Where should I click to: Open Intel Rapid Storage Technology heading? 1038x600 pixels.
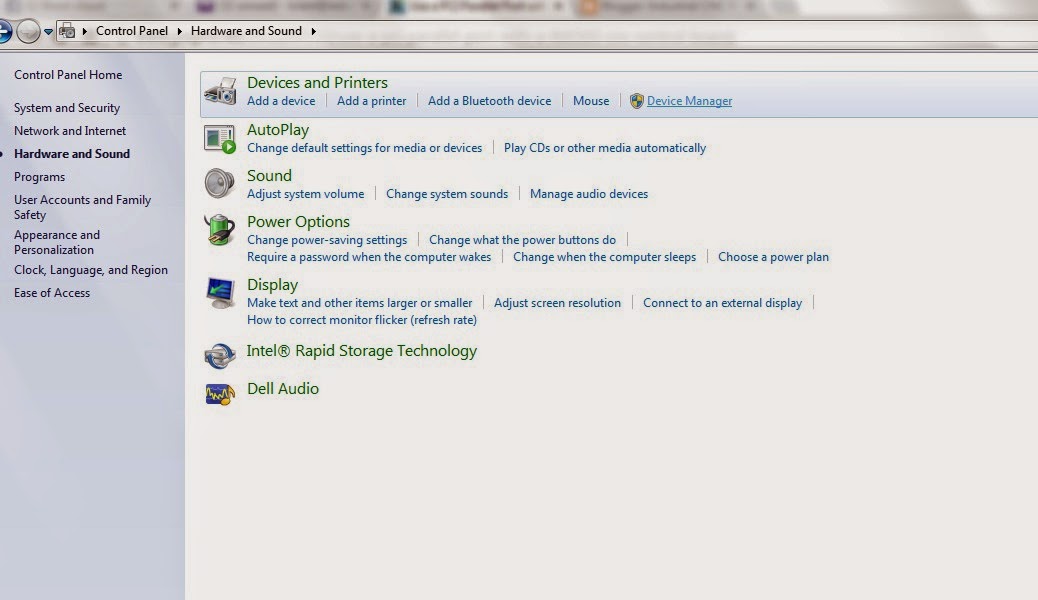coord(361,350)
